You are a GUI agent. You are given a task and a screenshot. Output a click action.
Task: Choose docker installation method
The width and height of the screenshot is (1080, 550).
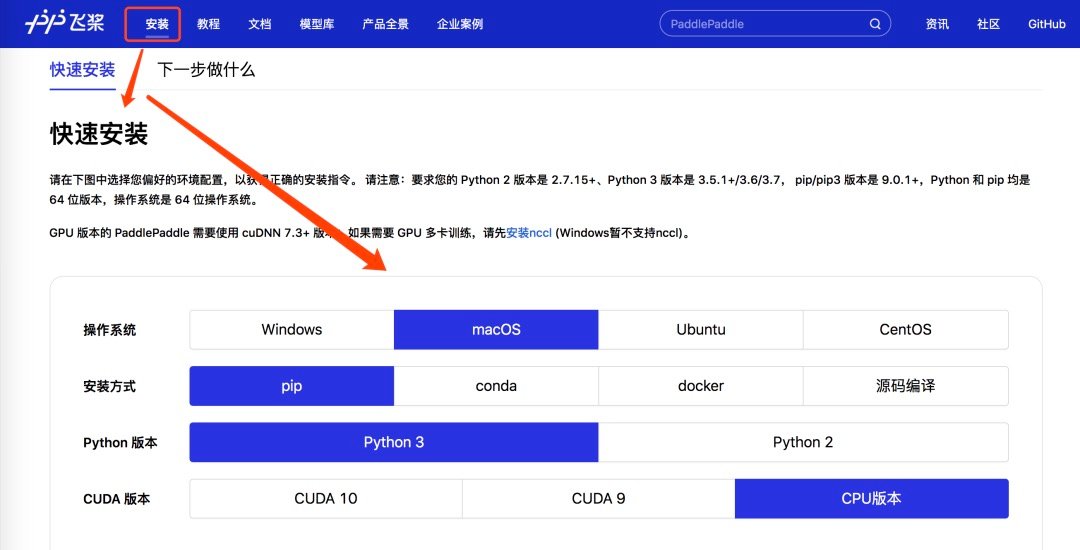pos(700,386)
